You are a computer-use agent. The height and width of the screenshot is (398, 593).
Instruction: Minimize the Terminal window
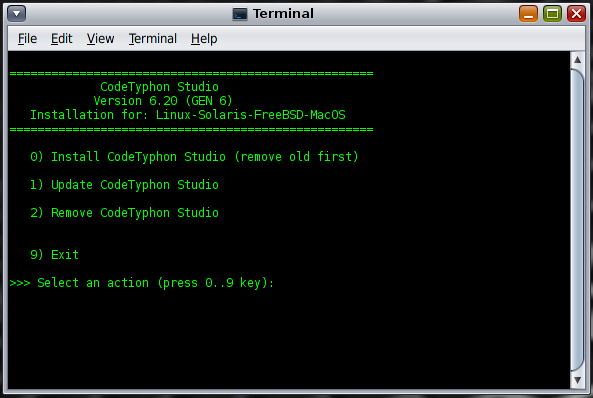click(528, 14)
